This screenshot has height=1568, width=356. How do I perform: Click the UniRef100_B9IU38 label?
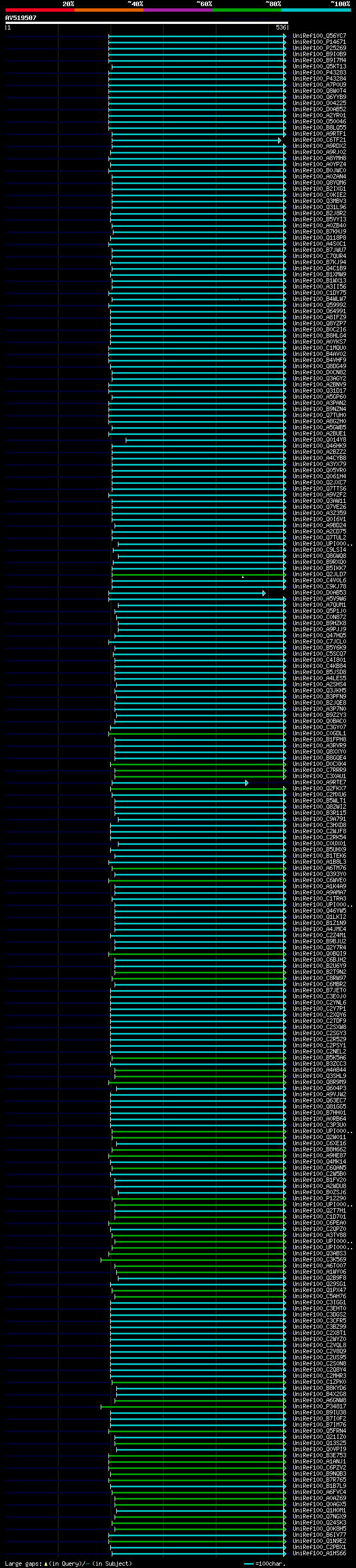pos(319,1412)
